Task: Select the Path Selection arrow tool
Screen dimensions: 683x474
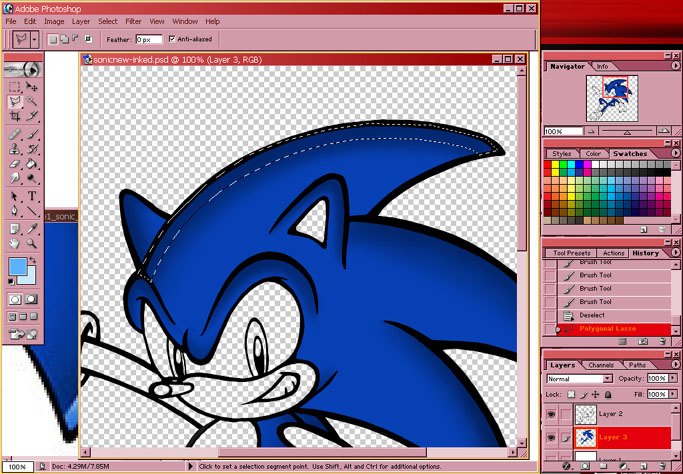Action: [15, 196]
